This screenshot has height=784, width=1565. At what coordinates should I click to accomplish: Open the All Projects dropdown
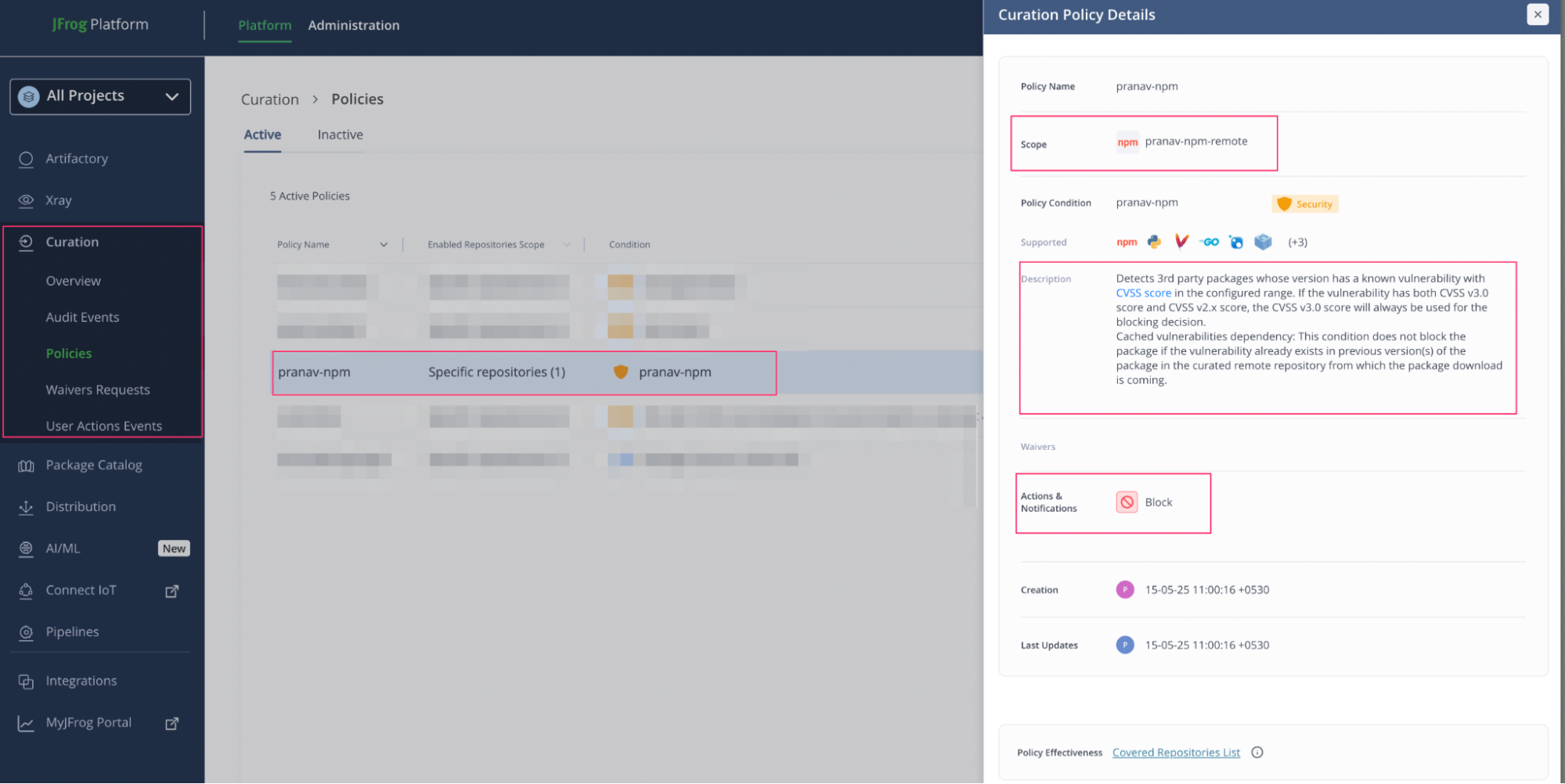pos(100,96)
